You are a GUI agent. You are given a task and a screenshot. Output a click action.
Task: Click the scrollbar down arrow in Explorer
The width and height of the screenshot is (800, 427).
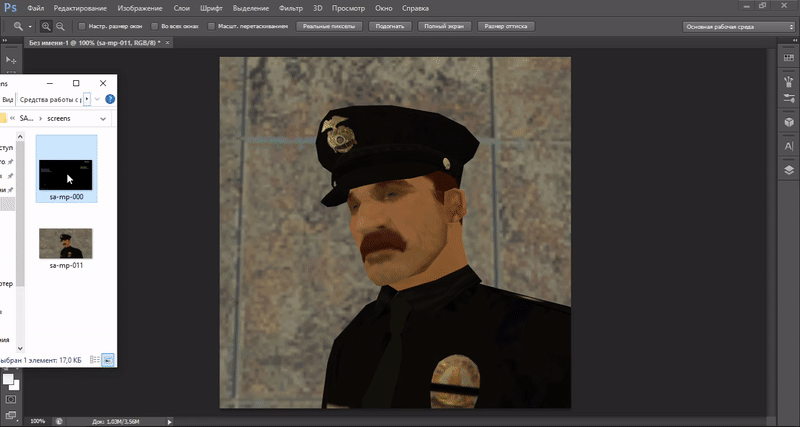[x=20, y=348]
